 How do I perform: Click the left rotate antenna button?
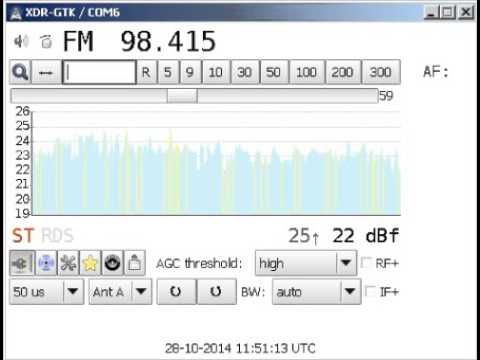[x=176, y=292]
